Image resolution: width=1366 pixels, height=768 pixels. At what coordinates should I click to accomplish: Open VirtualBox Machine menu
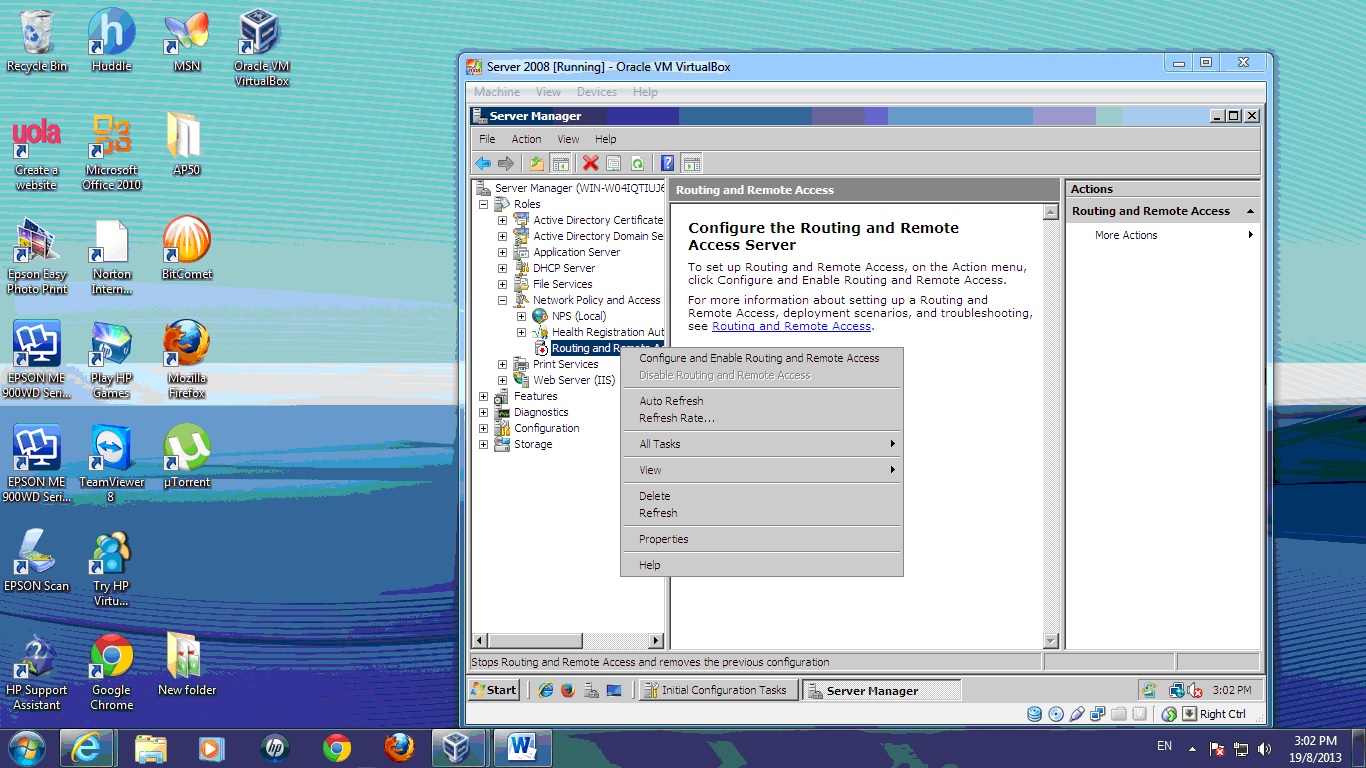pos(497,92)
